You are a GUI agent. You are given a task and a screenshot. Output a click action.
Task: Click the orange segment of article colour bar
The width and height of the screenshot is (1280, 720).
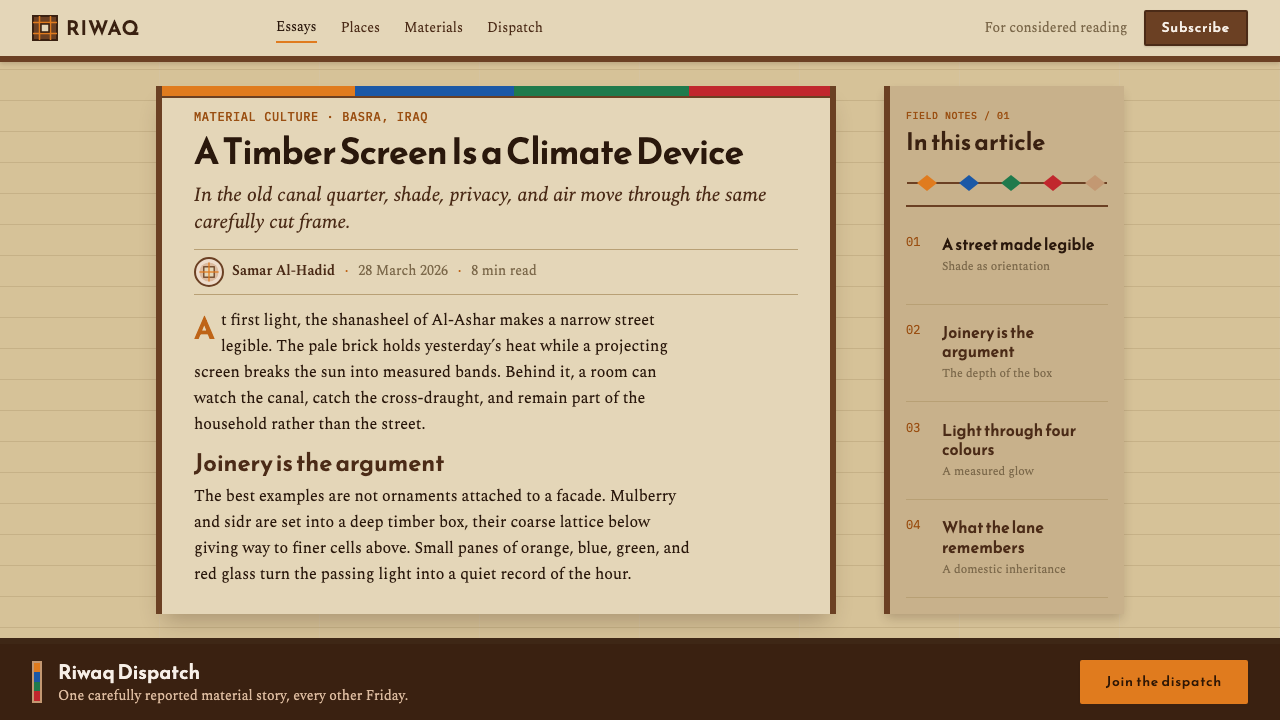pyautogui.click(x=258, y=91)
